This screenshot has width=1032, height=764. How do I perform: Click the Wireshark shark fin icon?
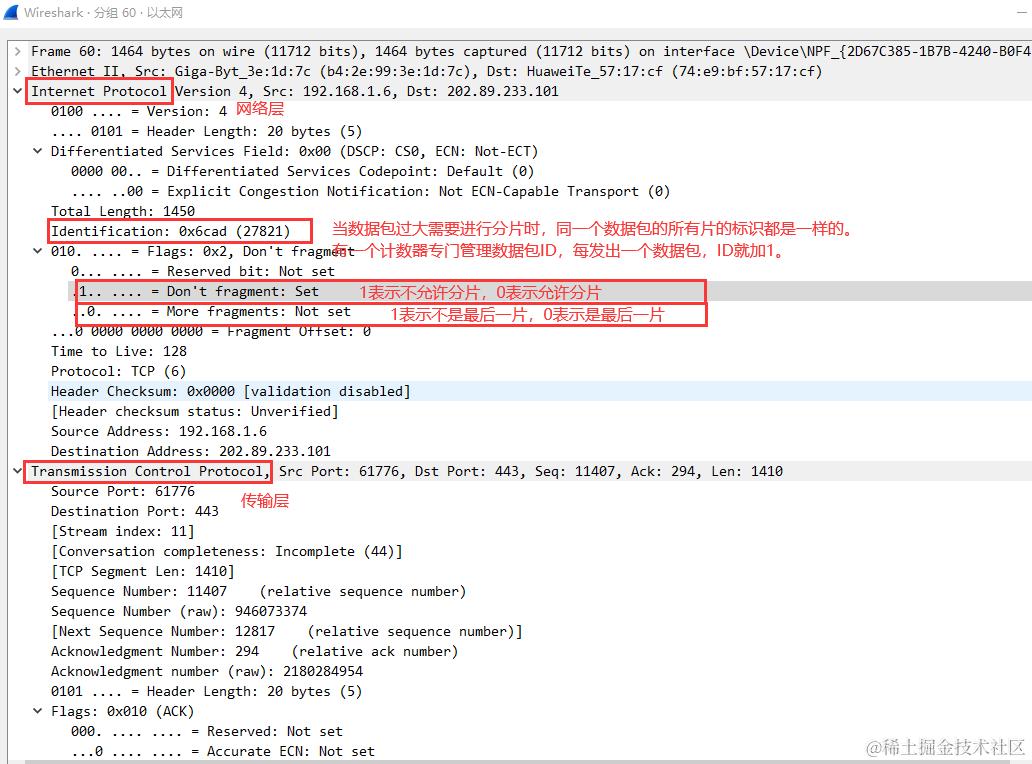pos(11,13)
